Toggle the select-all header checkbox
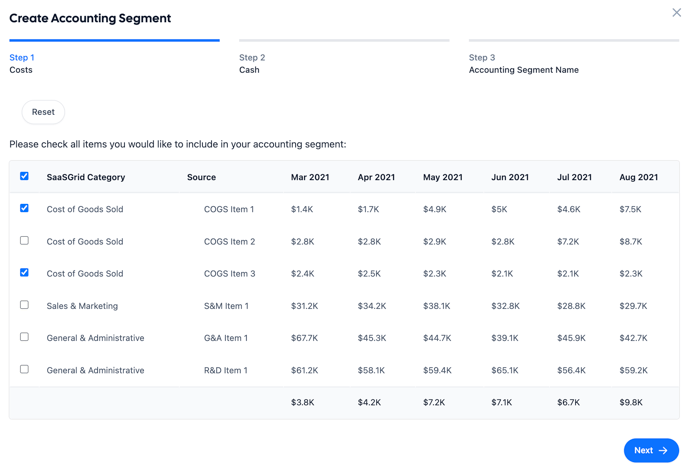 coord(24,176)
